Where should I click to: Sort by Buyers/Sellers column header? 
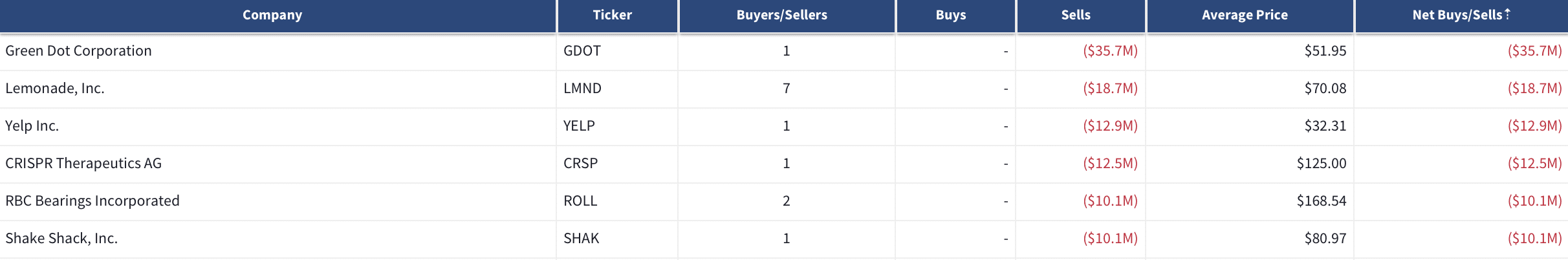pyautogui.click(x=781, y=15)
